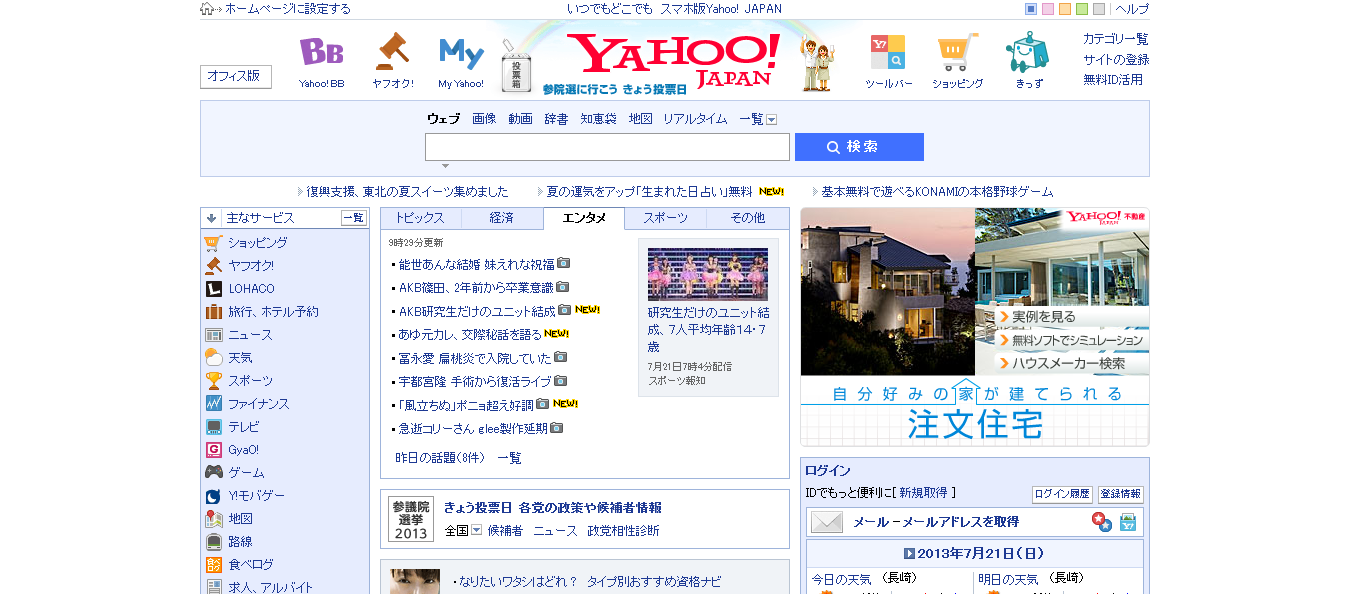Click the テレビ sidebar icon

[213, 426]
